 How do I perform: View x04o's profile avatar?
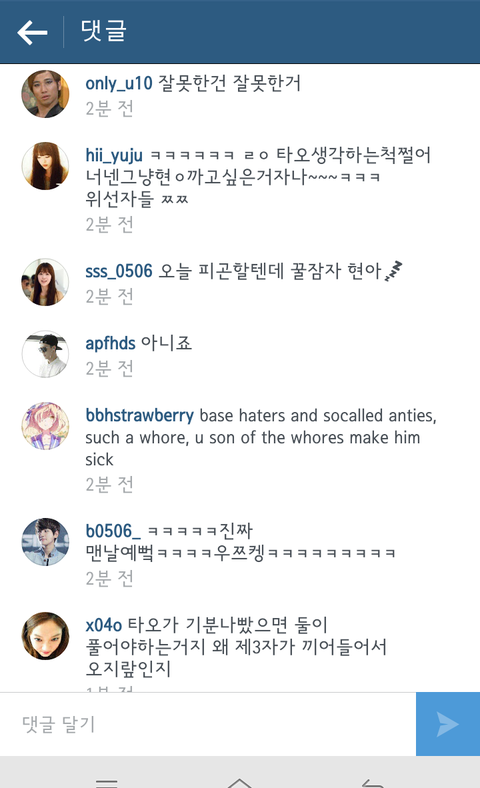[x=45, y=636]
